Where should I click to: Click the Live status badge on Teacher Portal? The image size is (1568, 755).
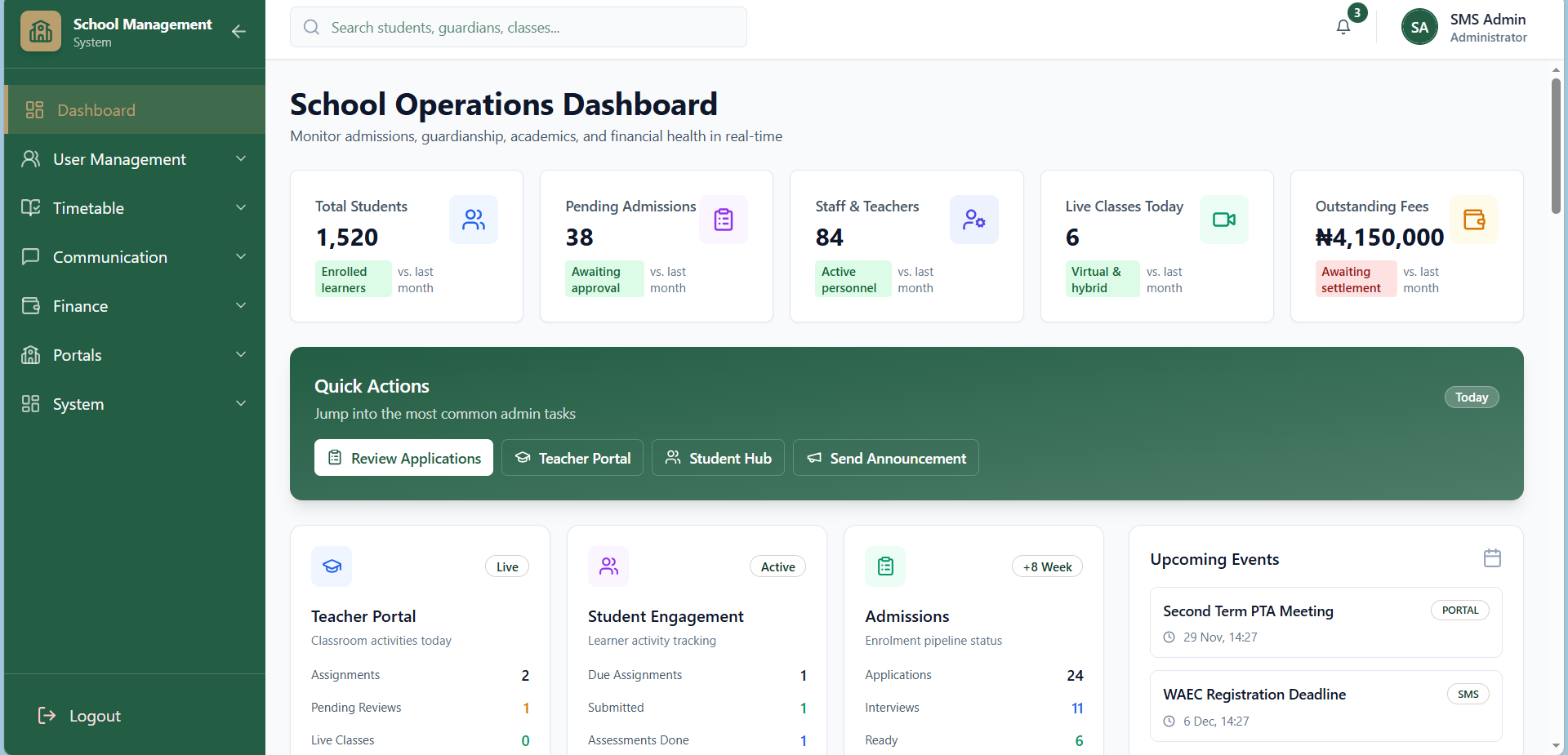[x=506, y=566]
